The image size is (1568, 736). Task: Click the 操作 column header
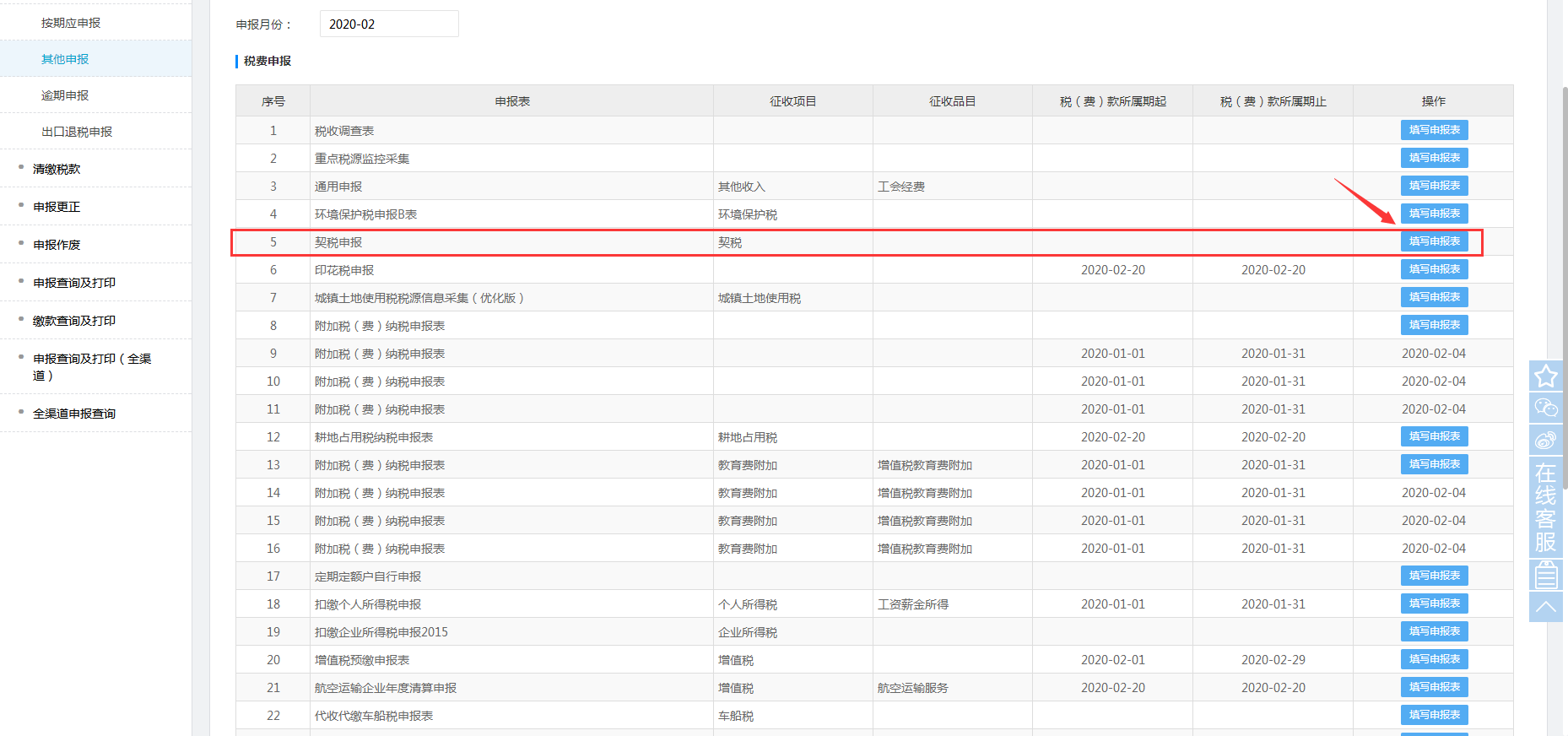[1433, 101]
